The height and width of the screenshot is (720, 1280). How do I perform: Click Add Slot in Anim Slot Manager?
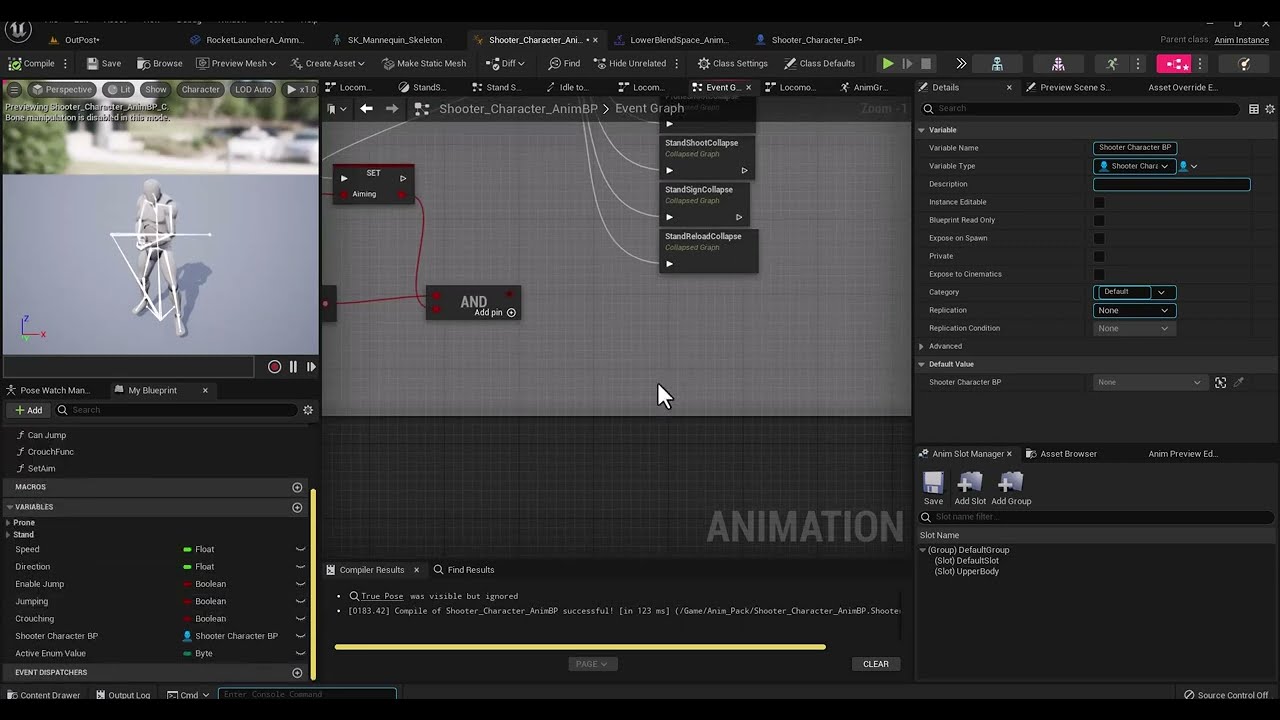pyautogui.click(x=970, y=489)
